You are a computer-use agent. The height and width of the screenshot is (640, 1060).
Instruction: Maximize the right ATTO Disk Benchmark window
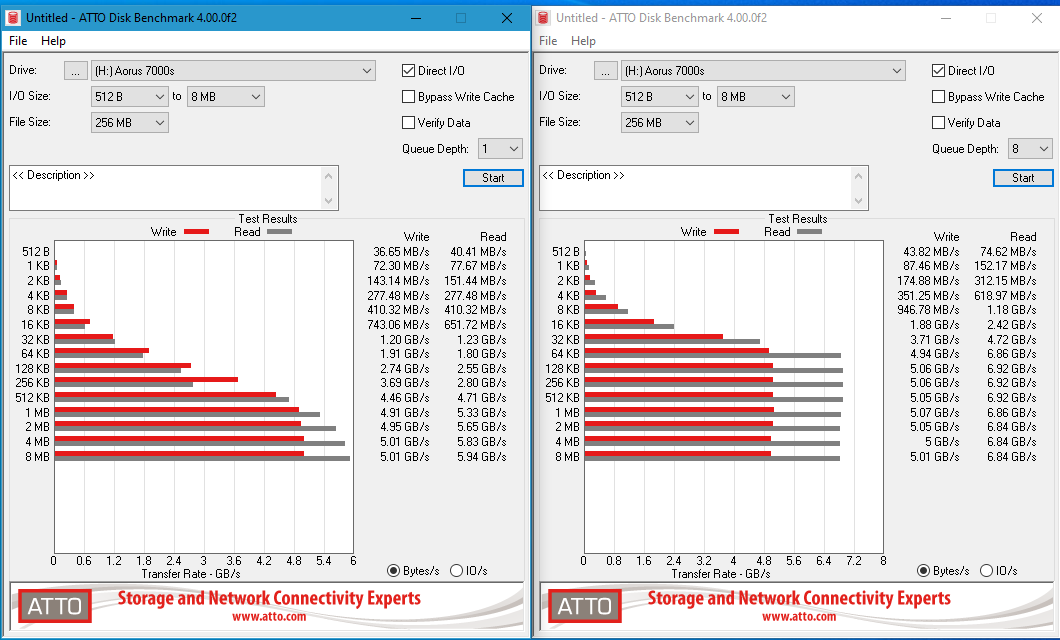(x=991, y=18)
